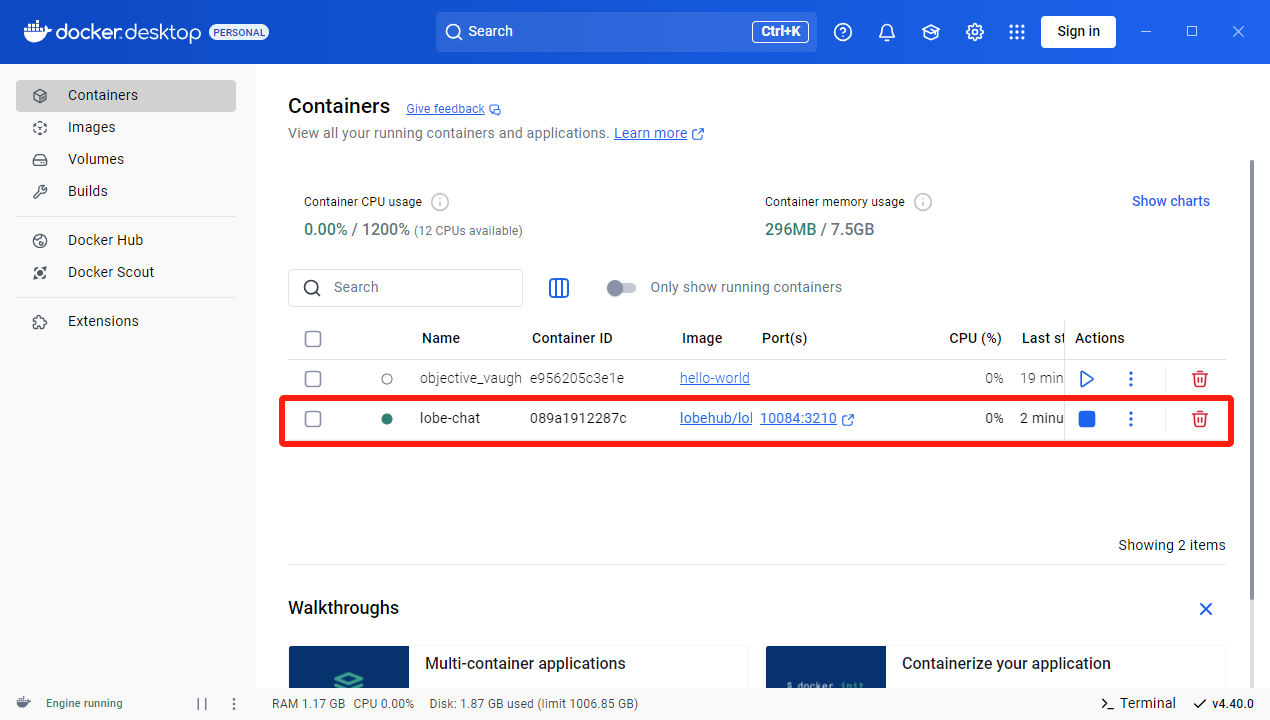Image resolution: width=1270 pixels, height=720 pixels.
Task: Go to Images in the sidebar
Action: pos(126,128)
